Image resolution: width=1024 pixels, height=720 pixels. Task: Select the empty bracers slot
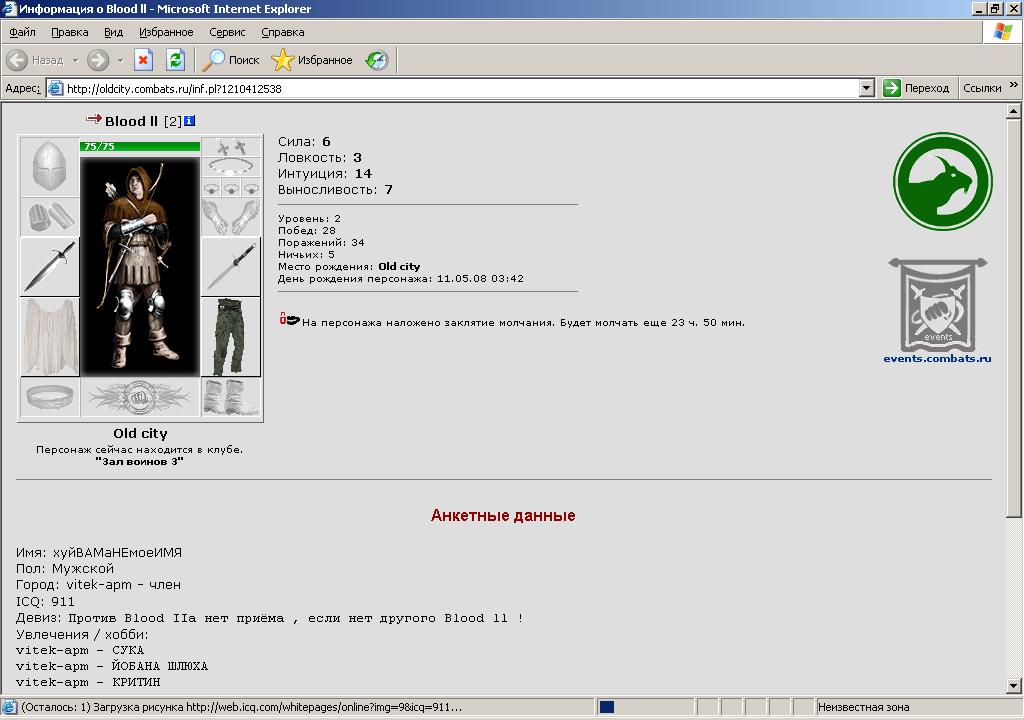(x=50, y=216)
